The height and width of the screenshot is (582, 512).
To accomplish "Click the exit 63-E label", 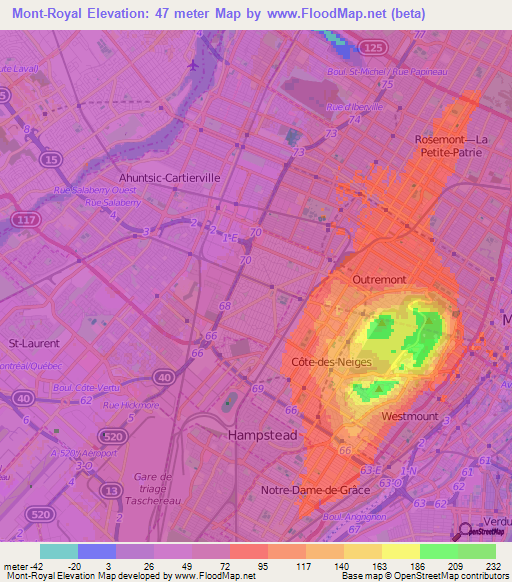I will tap(370, 470).
